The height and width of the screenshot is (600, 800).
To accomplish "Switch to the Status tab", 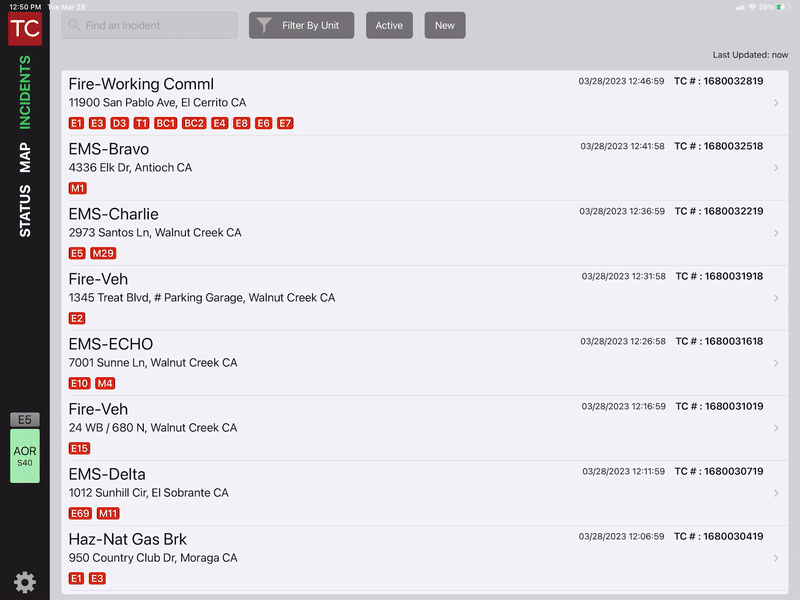I will (25, 211).
